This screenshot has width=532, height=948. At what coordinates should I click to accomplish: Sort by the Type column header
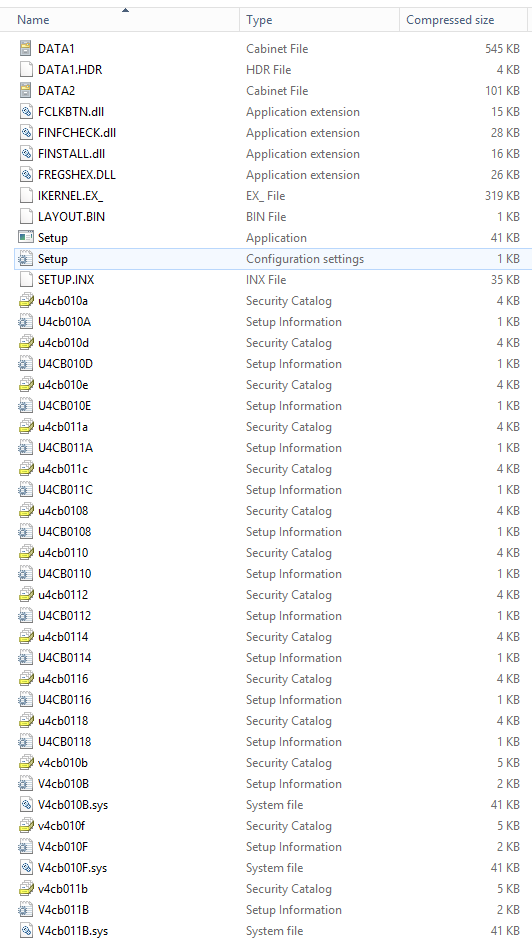coord(259,20)
